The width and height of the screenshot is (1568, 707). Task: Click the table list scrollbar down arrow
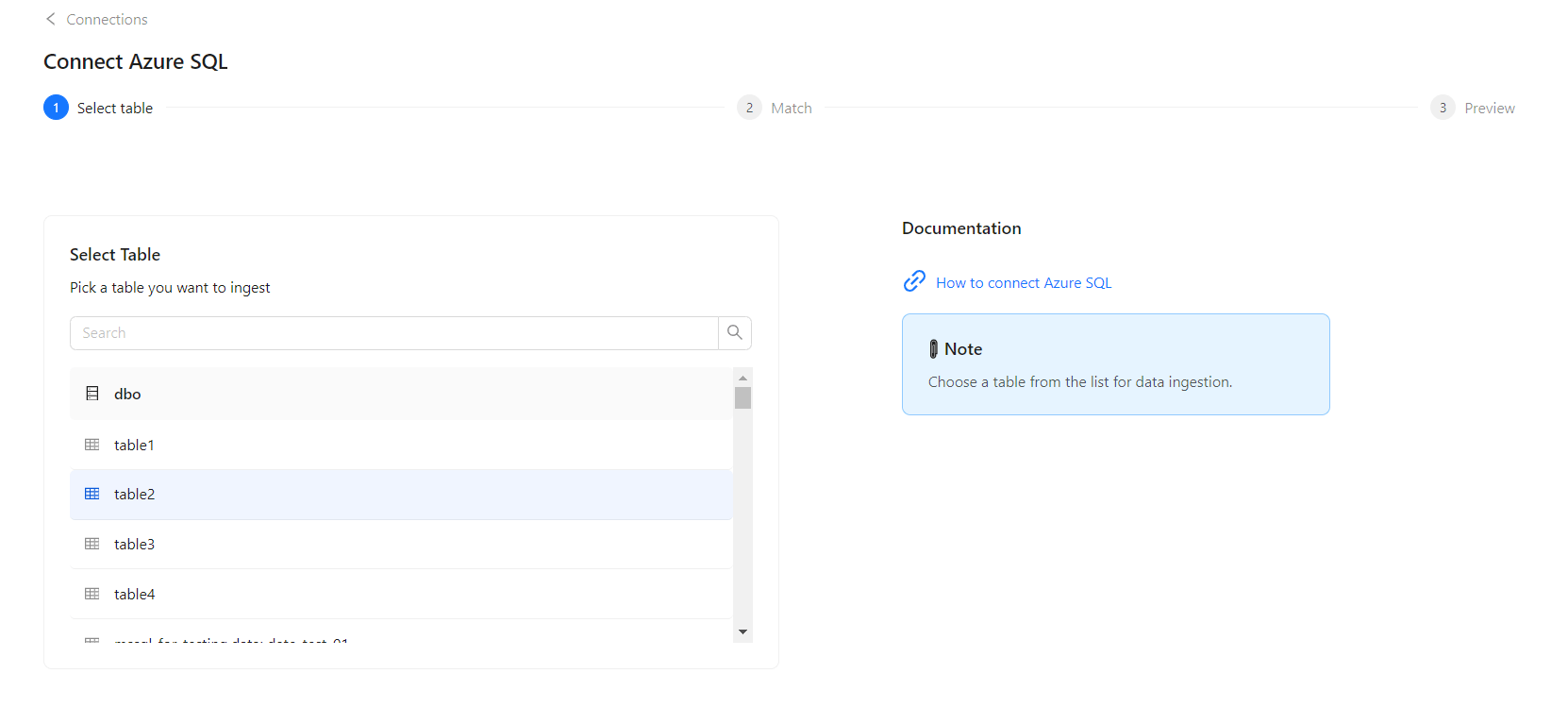click(743, 632)
